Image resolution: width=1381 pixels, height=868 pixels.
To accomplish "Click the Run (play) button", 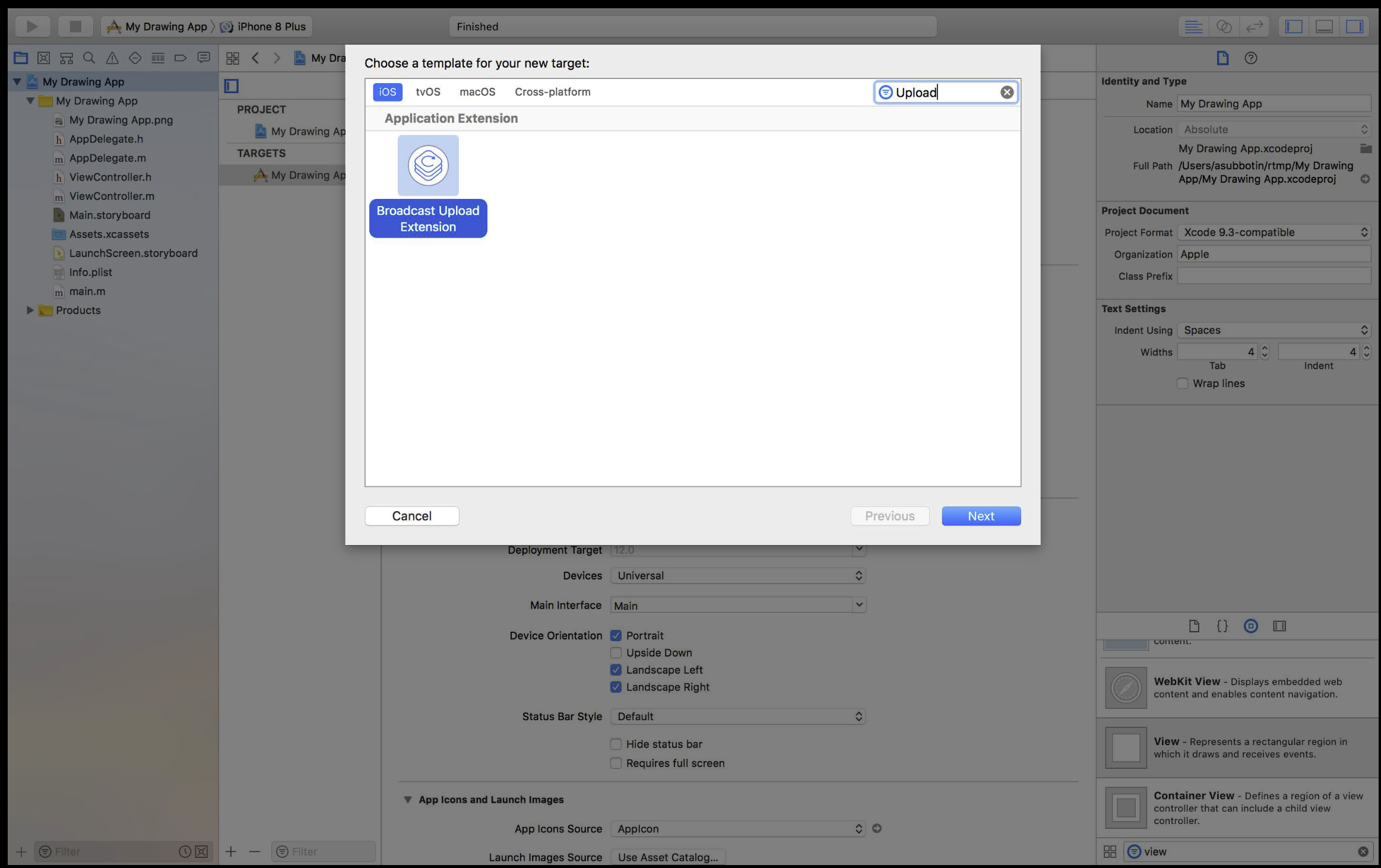I will (31, 26).
